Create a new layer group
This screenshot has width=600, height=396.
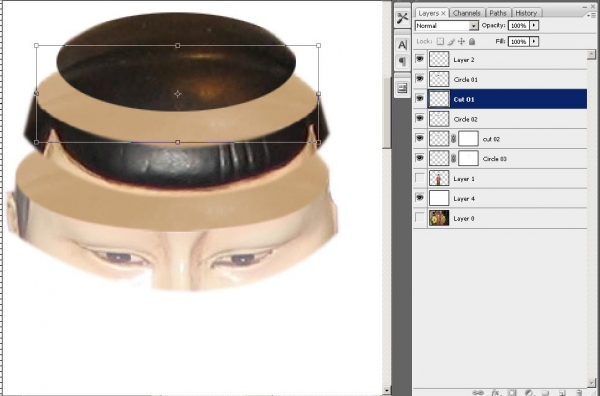pos(545,392)
